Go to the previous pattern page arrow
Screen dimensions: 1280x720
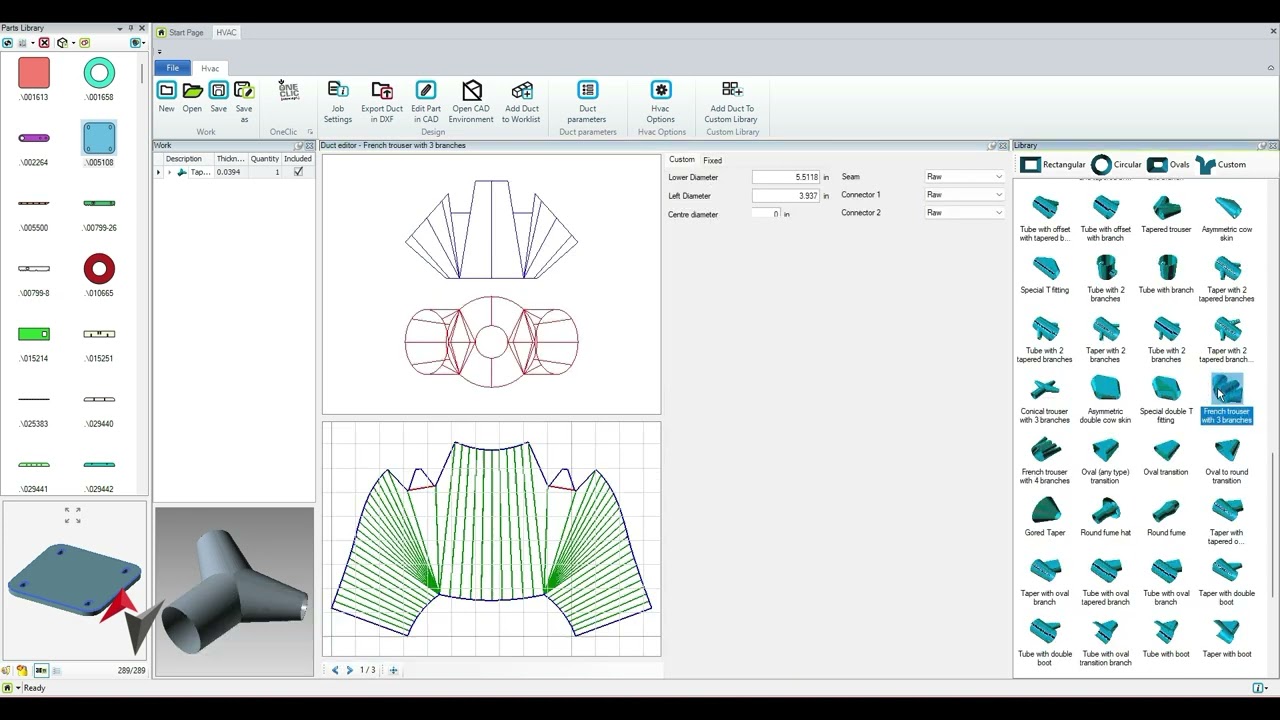coord(335,670)
